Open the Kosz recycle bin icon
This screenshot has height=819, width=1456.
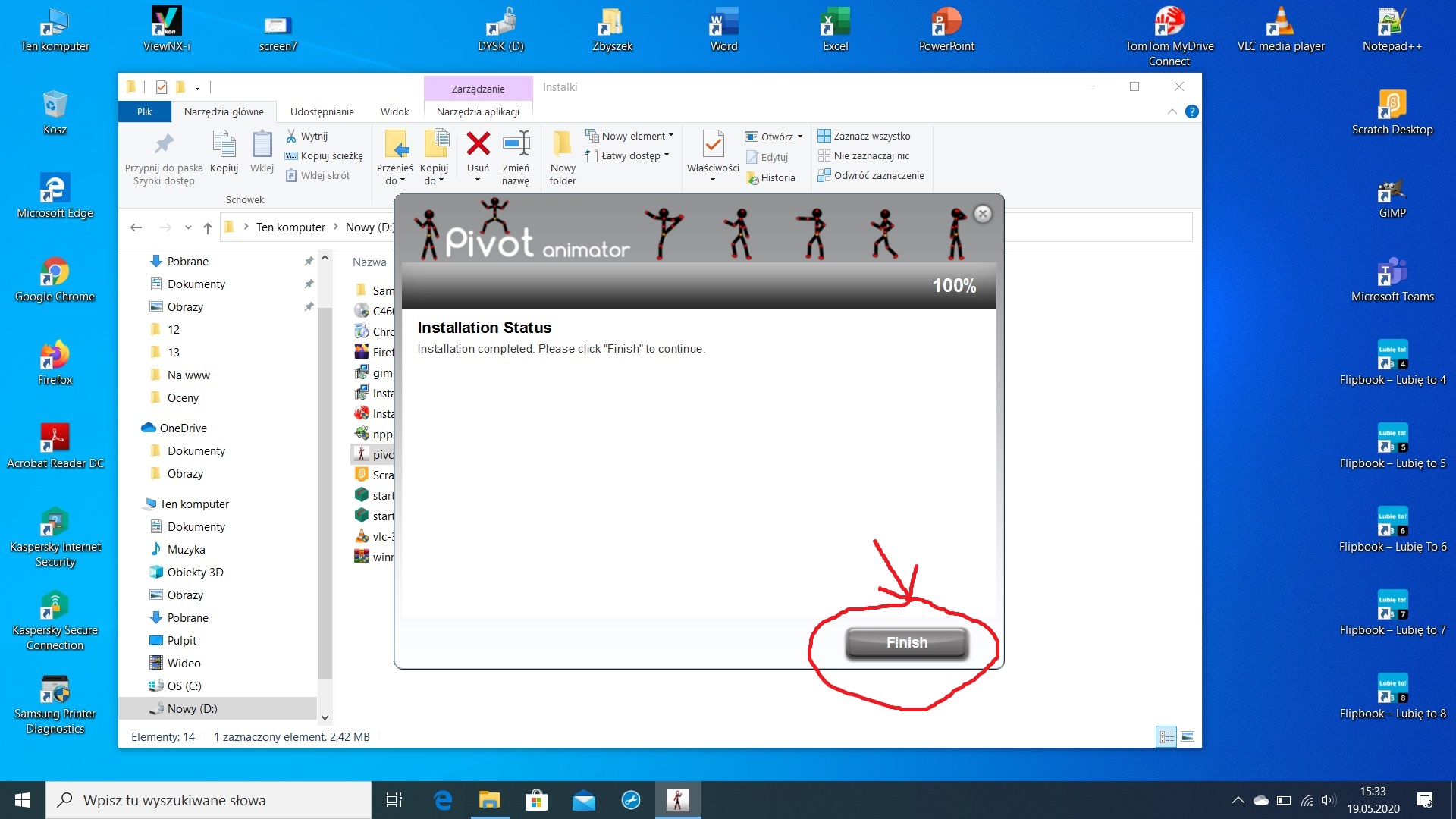click(55, 114)
